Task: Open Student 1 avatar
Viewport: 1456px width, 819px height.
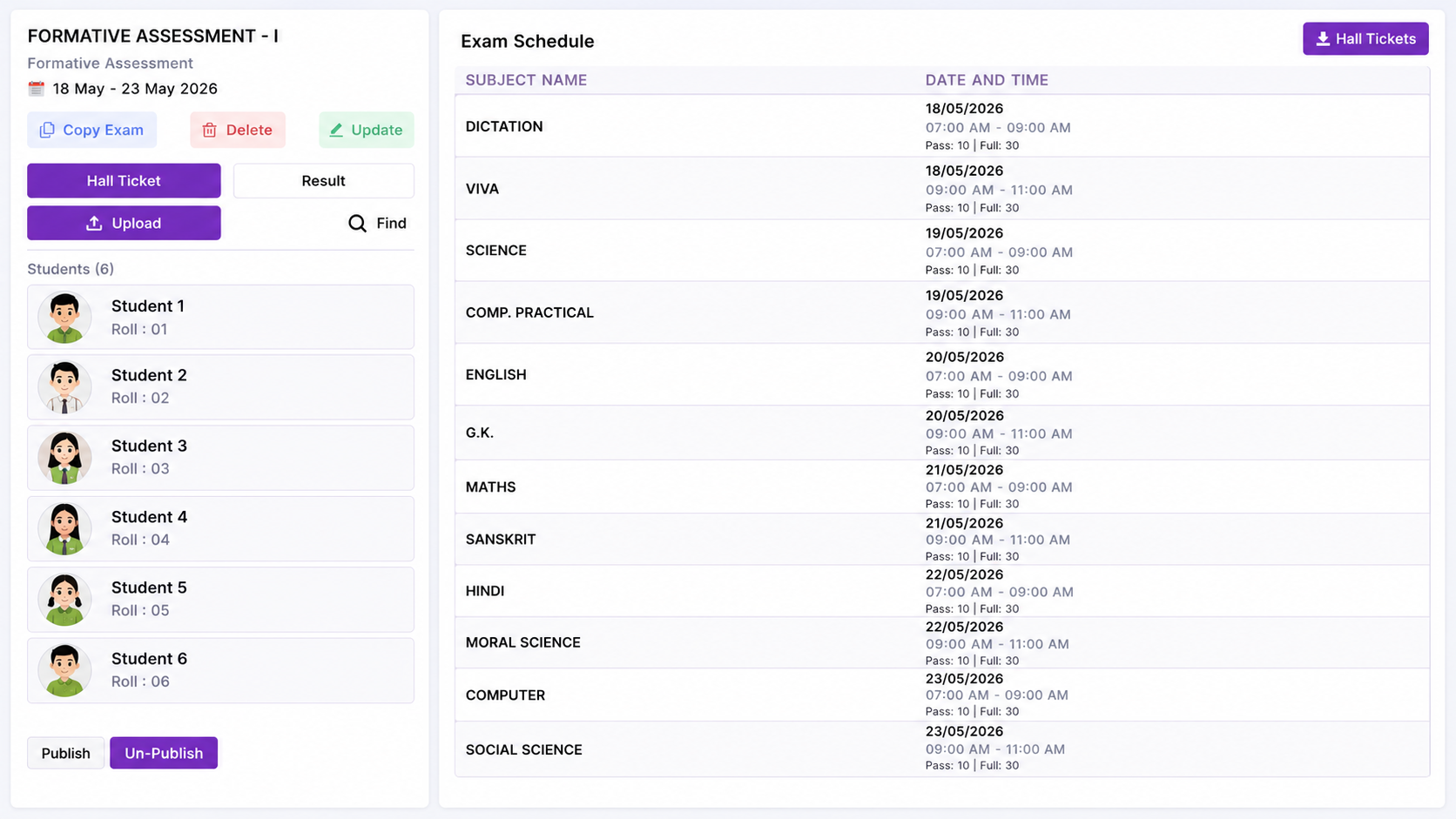Action: 64,318
